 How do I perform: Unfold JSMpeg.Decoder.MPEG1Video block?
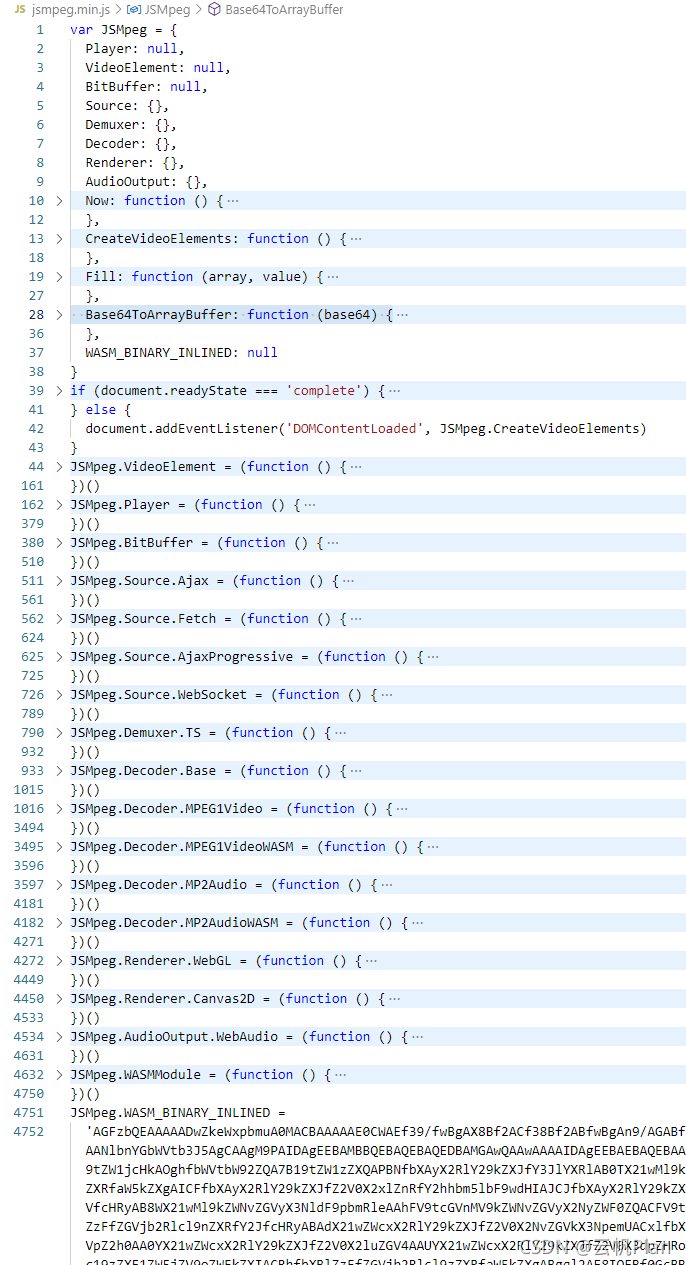59,809
